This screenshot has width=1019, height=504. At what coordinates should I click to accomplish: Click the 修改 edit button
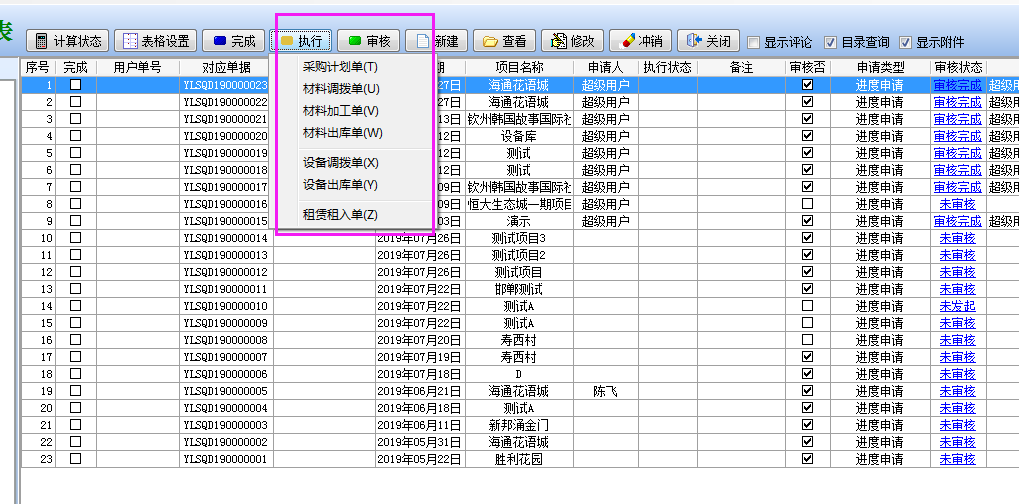(572, 41)
